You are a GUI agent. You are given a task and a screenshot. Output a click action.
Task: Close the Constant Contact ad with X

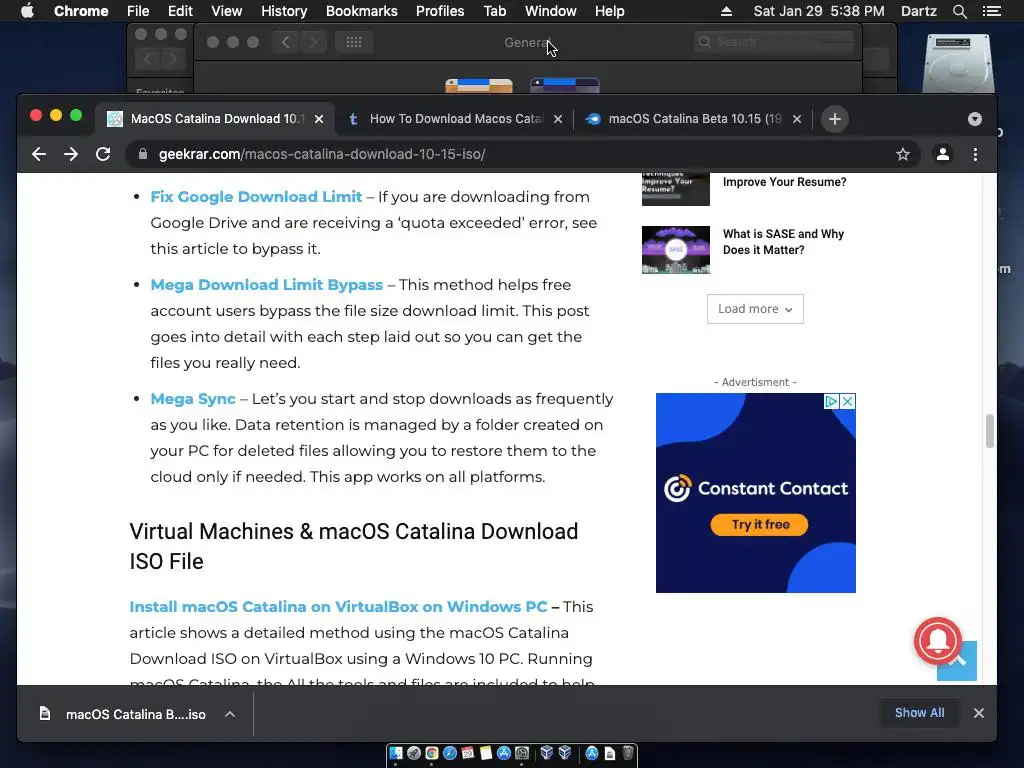click(848, 401)
